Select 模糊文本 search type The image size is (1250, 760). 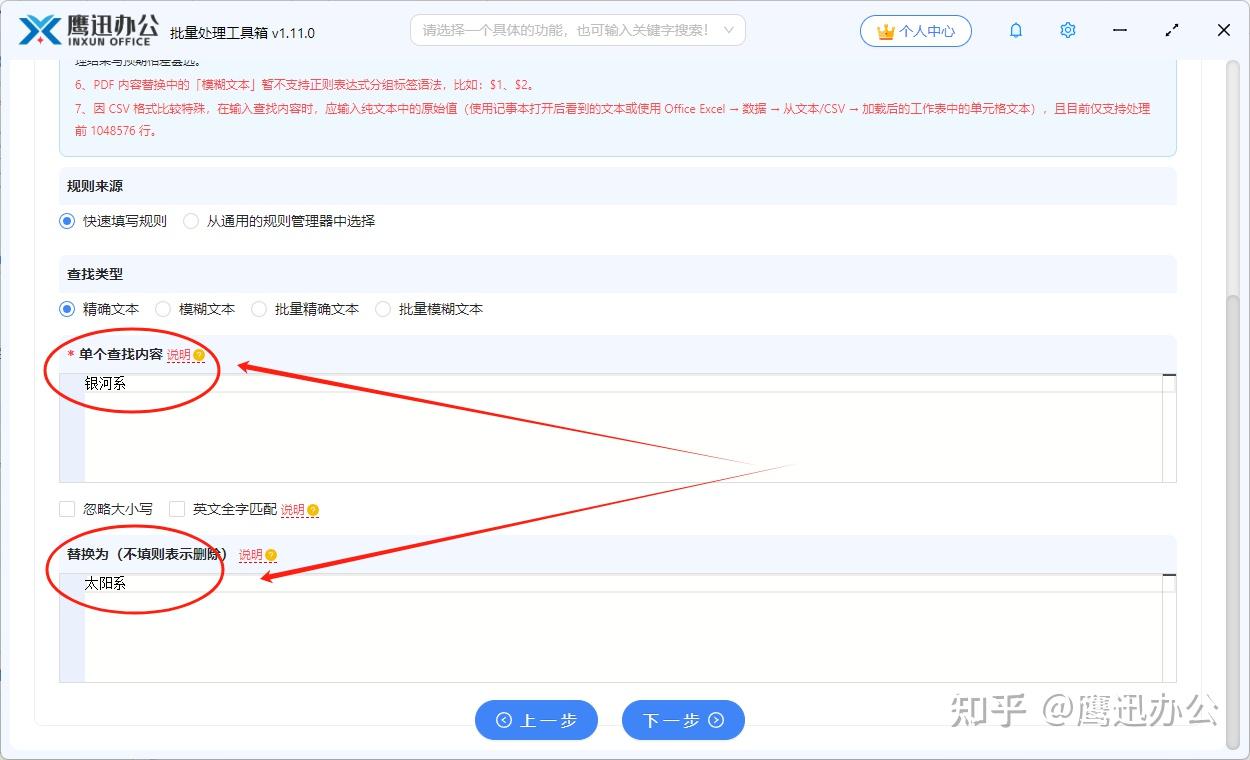point(163,309)
